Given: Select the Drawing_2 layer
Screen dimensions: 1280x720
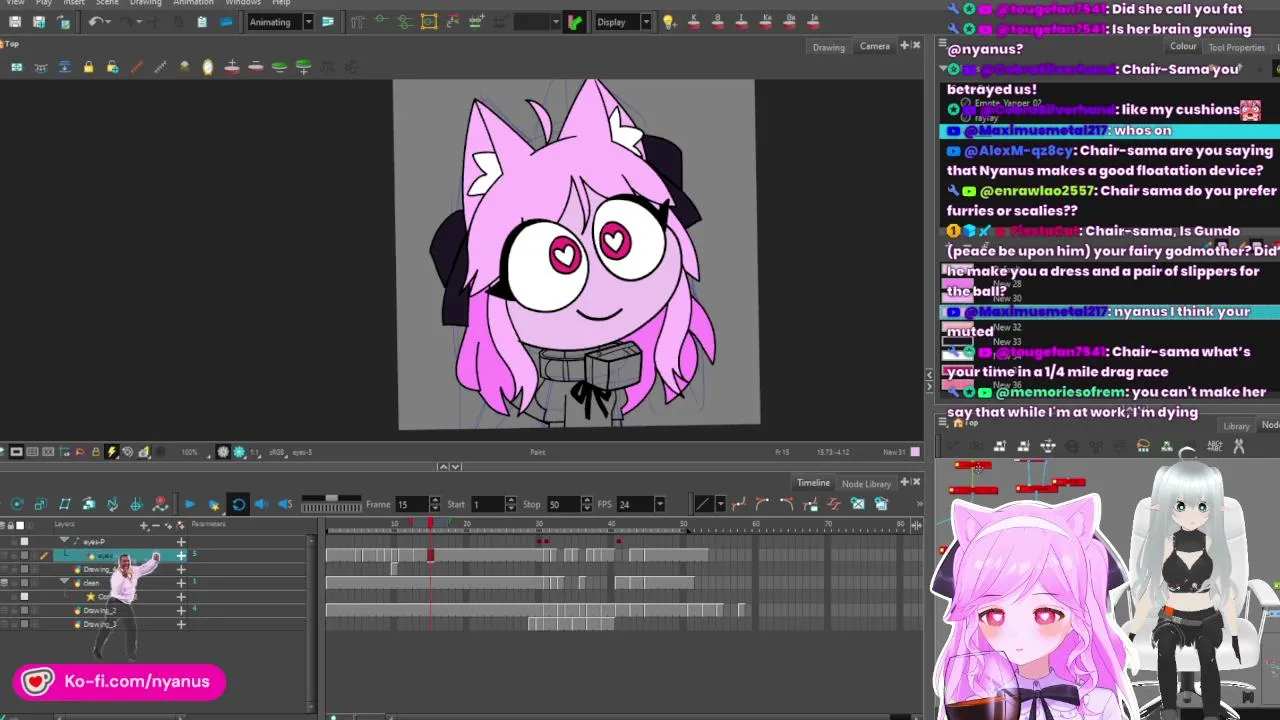Looking at the screenshot, I should click(x=98, y=610).
